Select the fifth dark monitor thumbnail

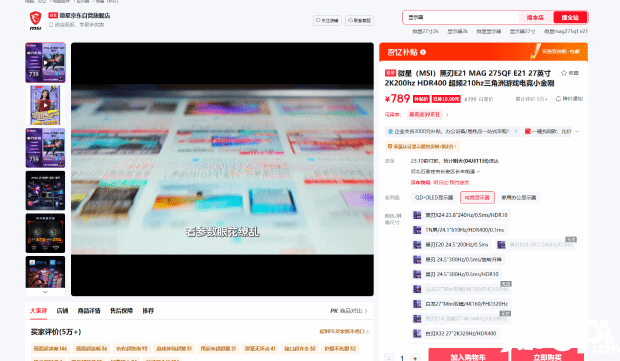[45, 233]
